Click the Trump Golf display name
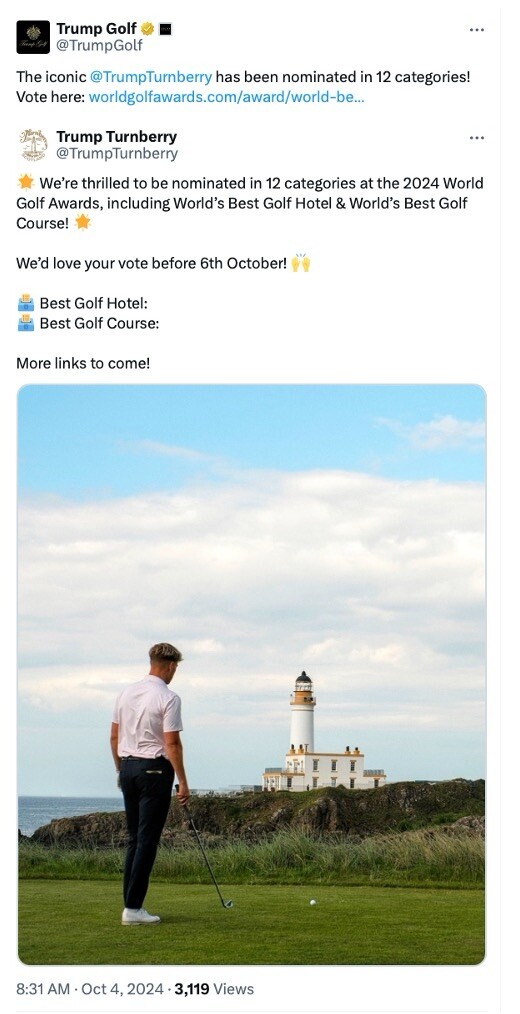 click(96, 28)
